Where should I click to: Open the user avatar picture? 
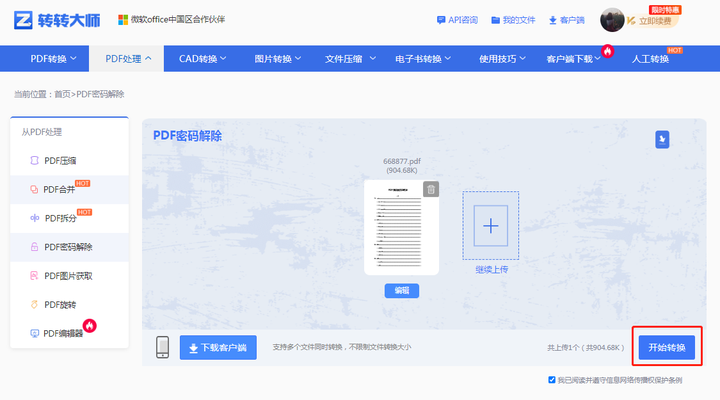click(x=612, y=20)
